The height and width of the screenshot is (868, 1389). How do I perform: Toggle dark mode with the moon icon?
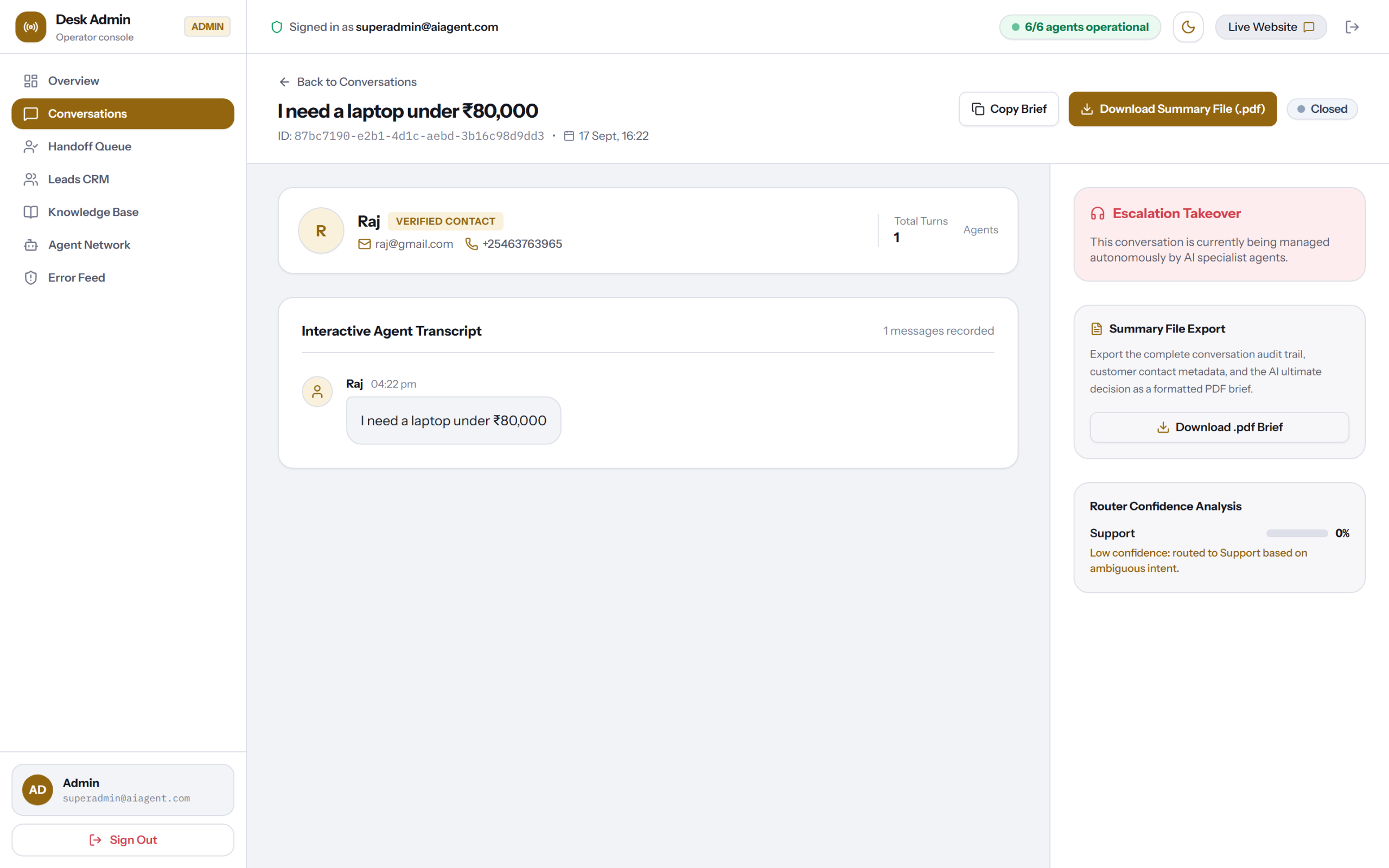click(1188, 27)
